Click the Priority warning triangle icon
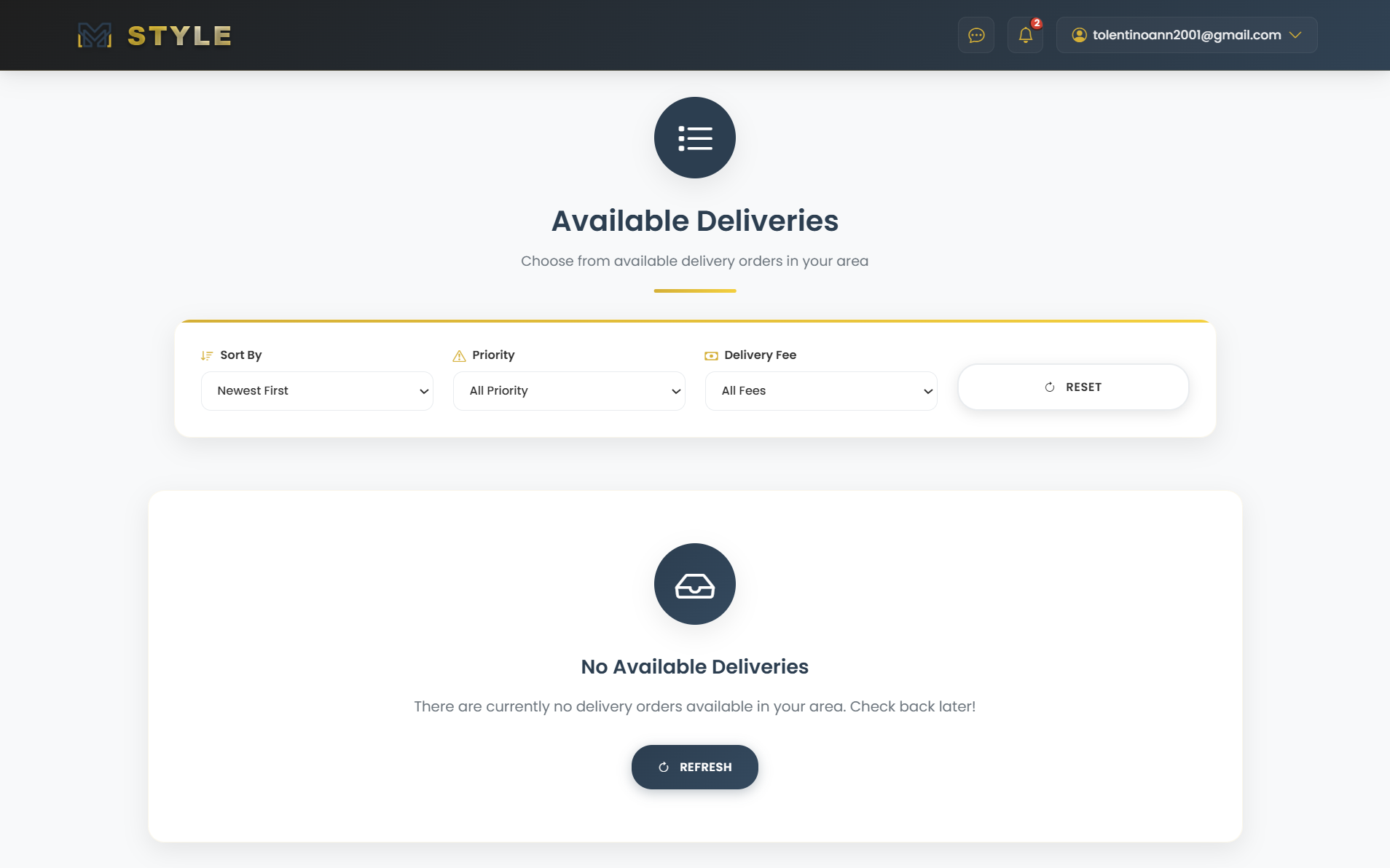Screen dimensions: 1390x868 459,355
